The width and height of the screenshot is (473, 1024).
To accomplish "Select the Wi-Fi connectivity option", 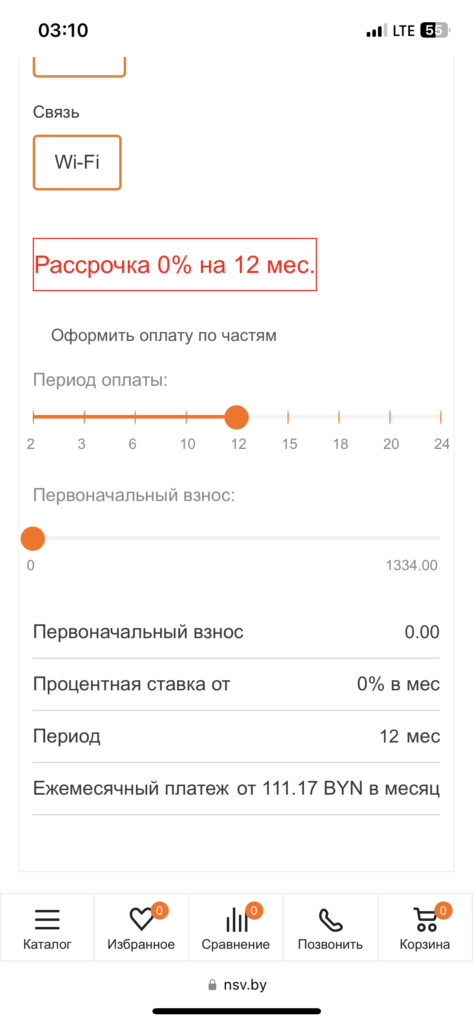I will (x=77, y=163).
